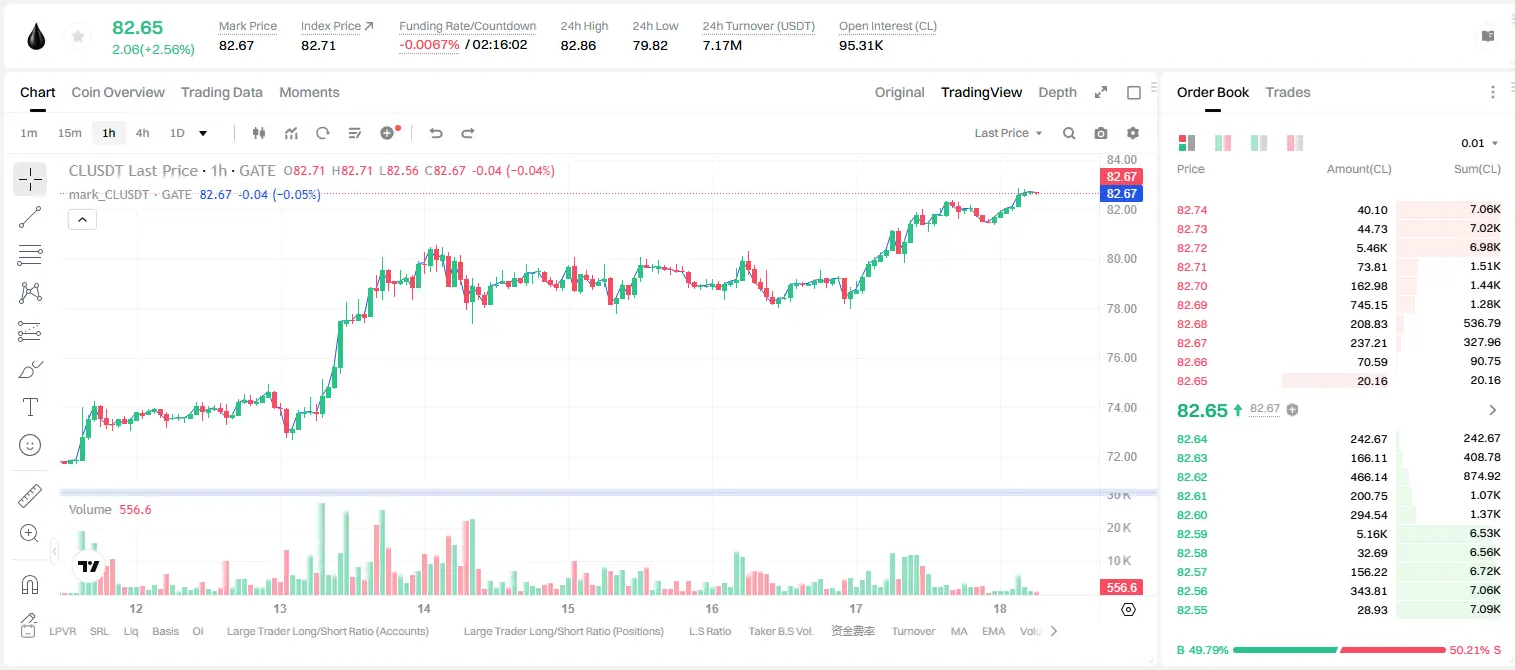Show only sell orders in order book
1515x670 pixels.
coord(1295,143)
